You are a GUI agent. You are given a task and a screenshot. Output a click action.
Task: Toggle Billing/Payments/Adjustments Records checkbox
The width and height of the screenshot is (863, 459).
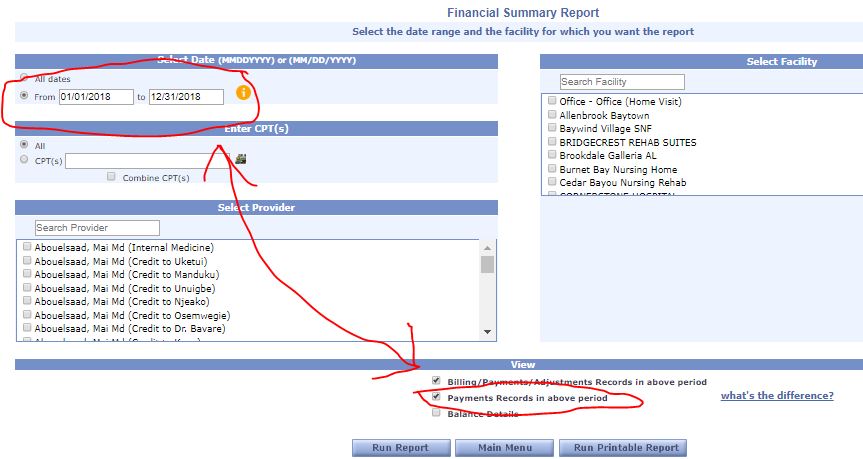[436, 381]
